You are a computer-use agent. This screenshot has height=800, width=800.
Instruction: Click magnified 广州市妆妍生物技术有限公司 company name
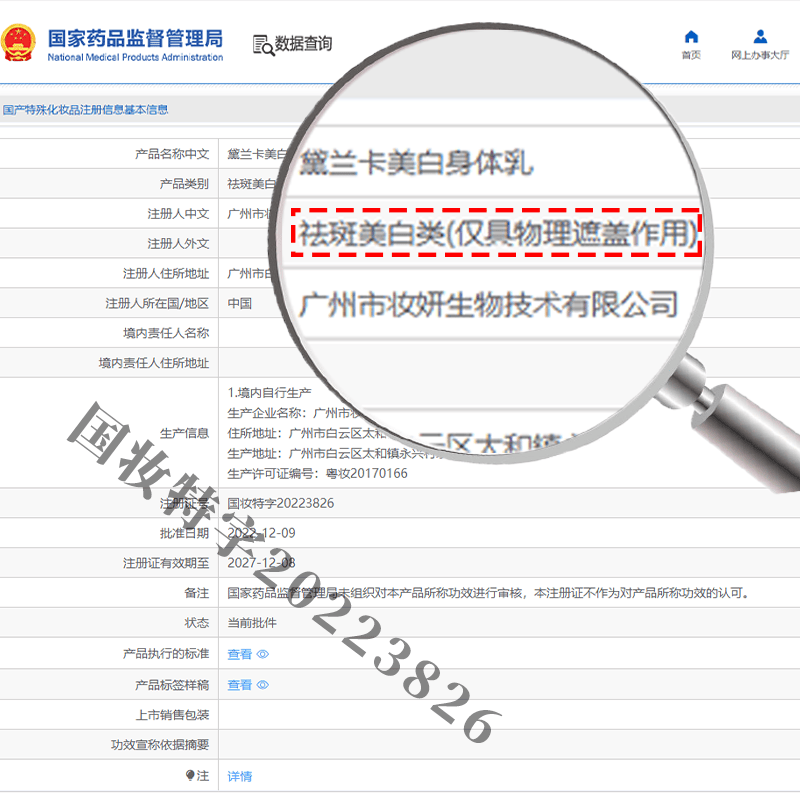tap(488, 305)
